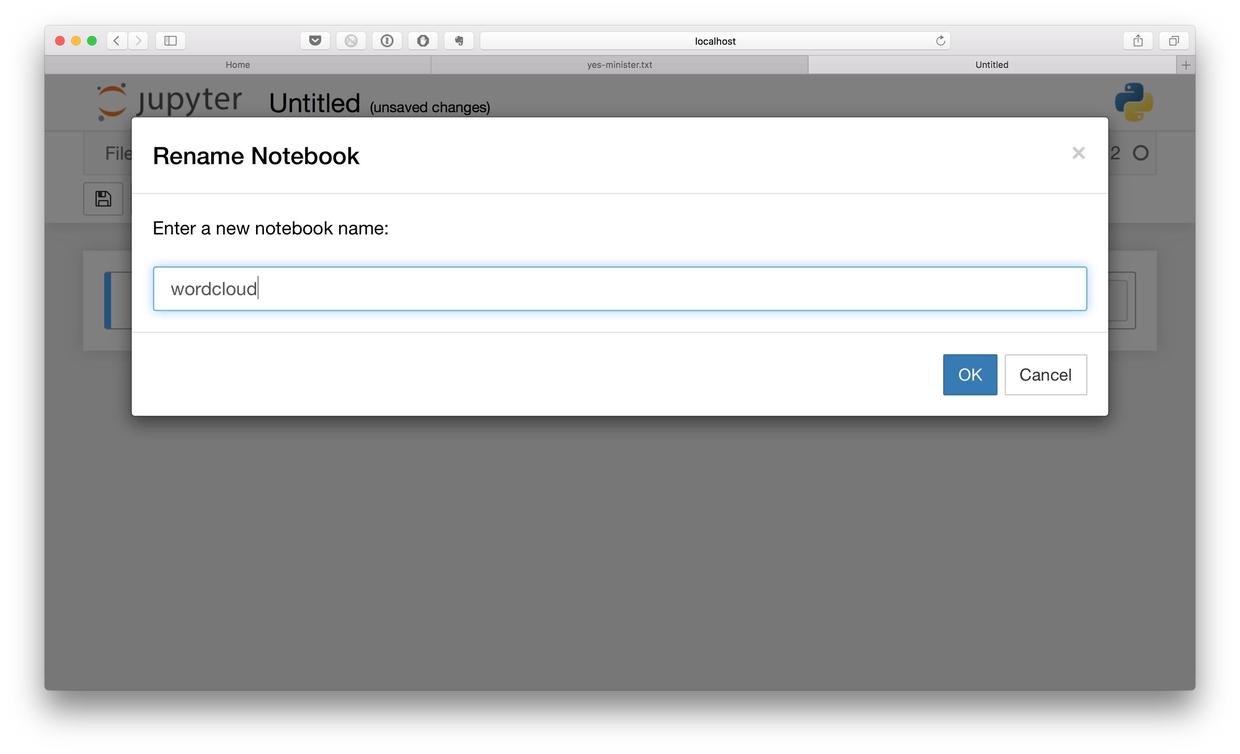Switch to the yes-minister.txt tab
1240x754 pixels.
[x=619, y=65]
